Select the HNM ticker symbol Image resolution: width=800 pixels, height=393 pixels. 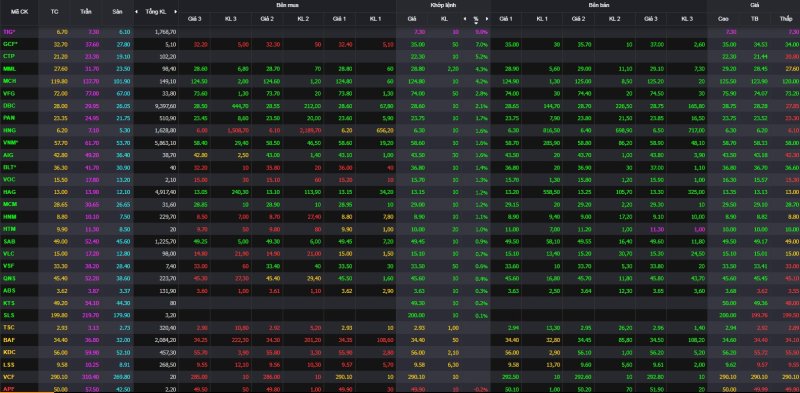tap(9, 216)
